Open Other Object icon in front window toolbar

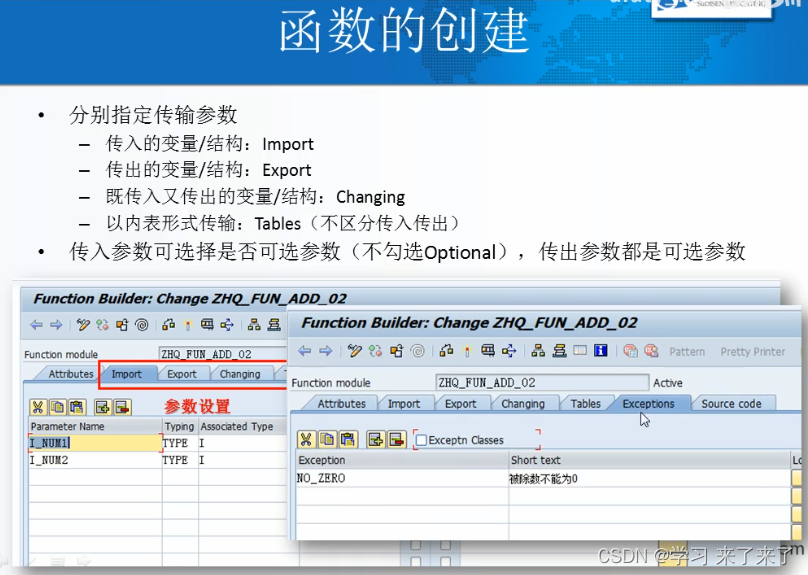click(x=396, y=351)
